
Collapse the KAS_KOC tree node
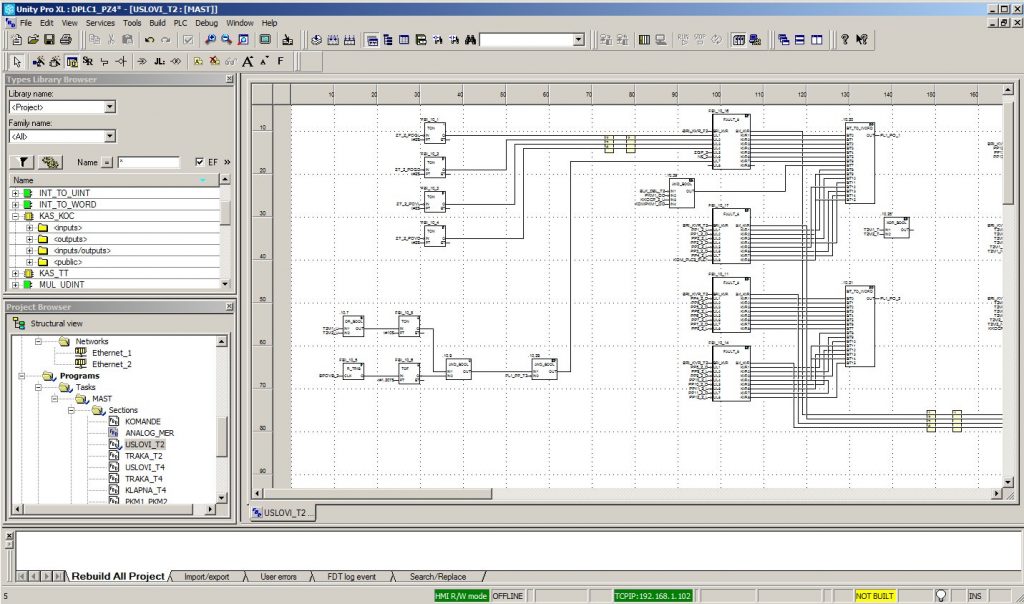point(15,216)
